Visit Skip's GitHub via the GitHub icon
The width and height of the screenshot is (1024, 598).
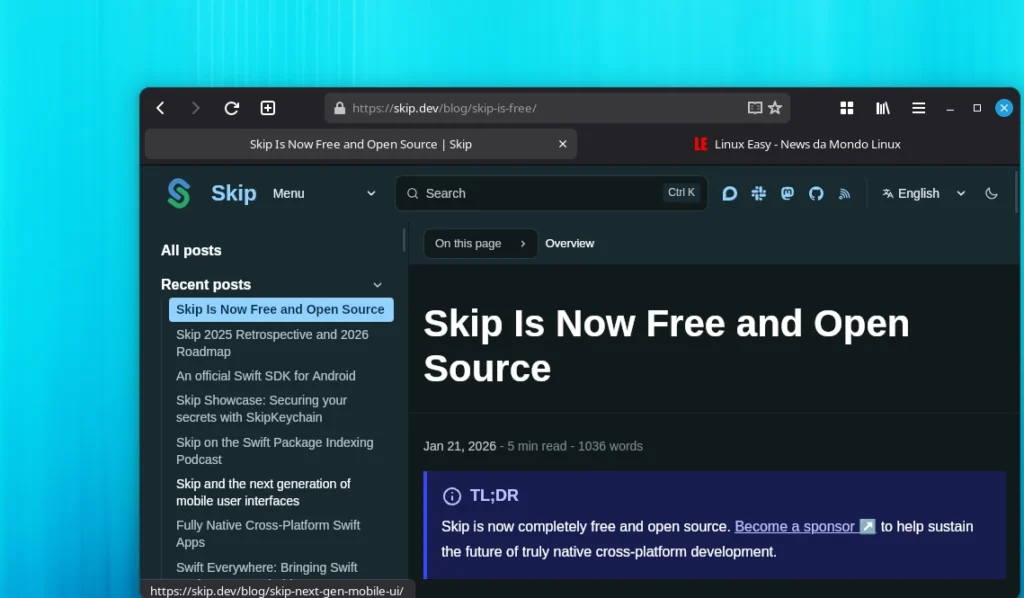[816, 193]
